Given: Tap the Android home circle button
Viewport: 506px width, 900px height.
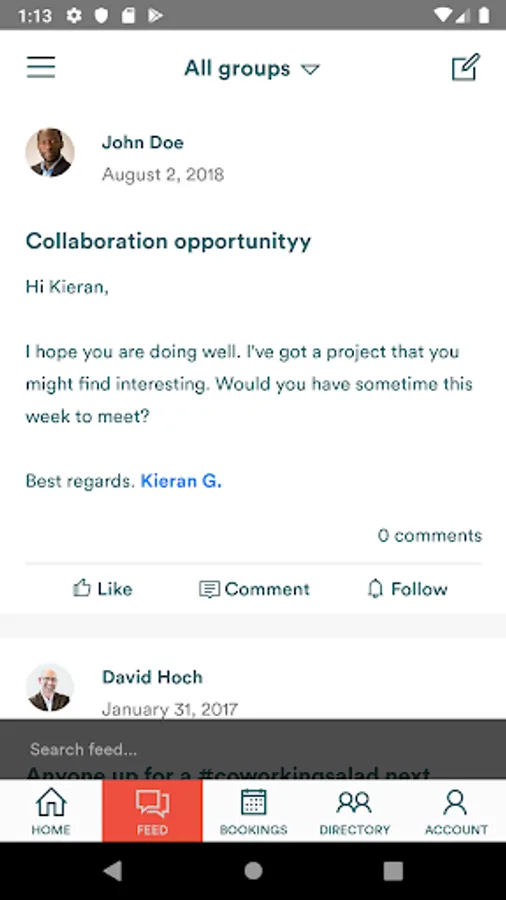Looking at the screenshot, I should (253, 871).
